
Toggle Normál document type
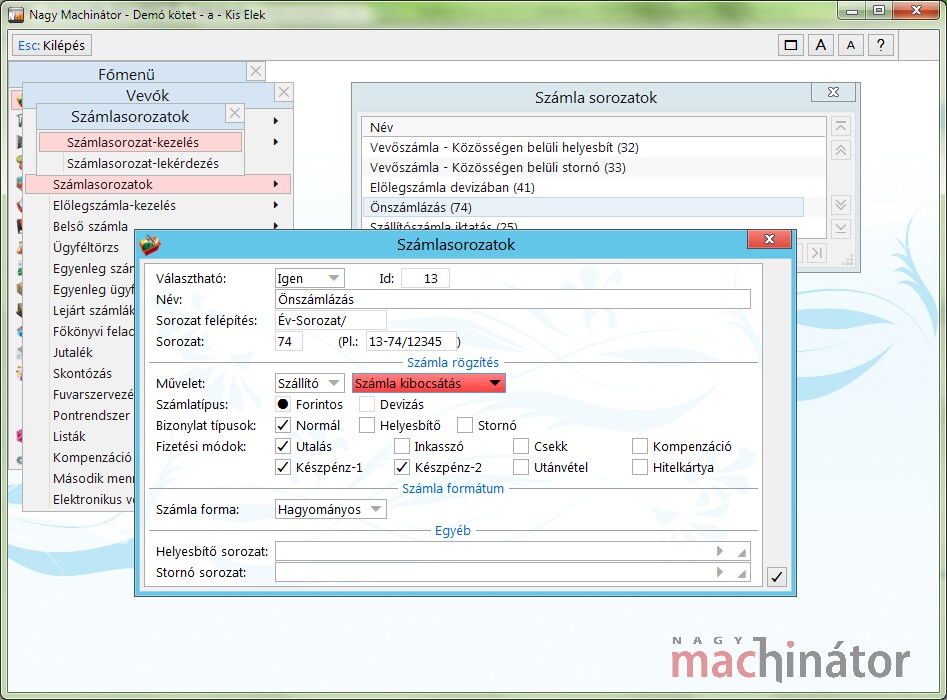pyautogui.click(x=283, y=425)
